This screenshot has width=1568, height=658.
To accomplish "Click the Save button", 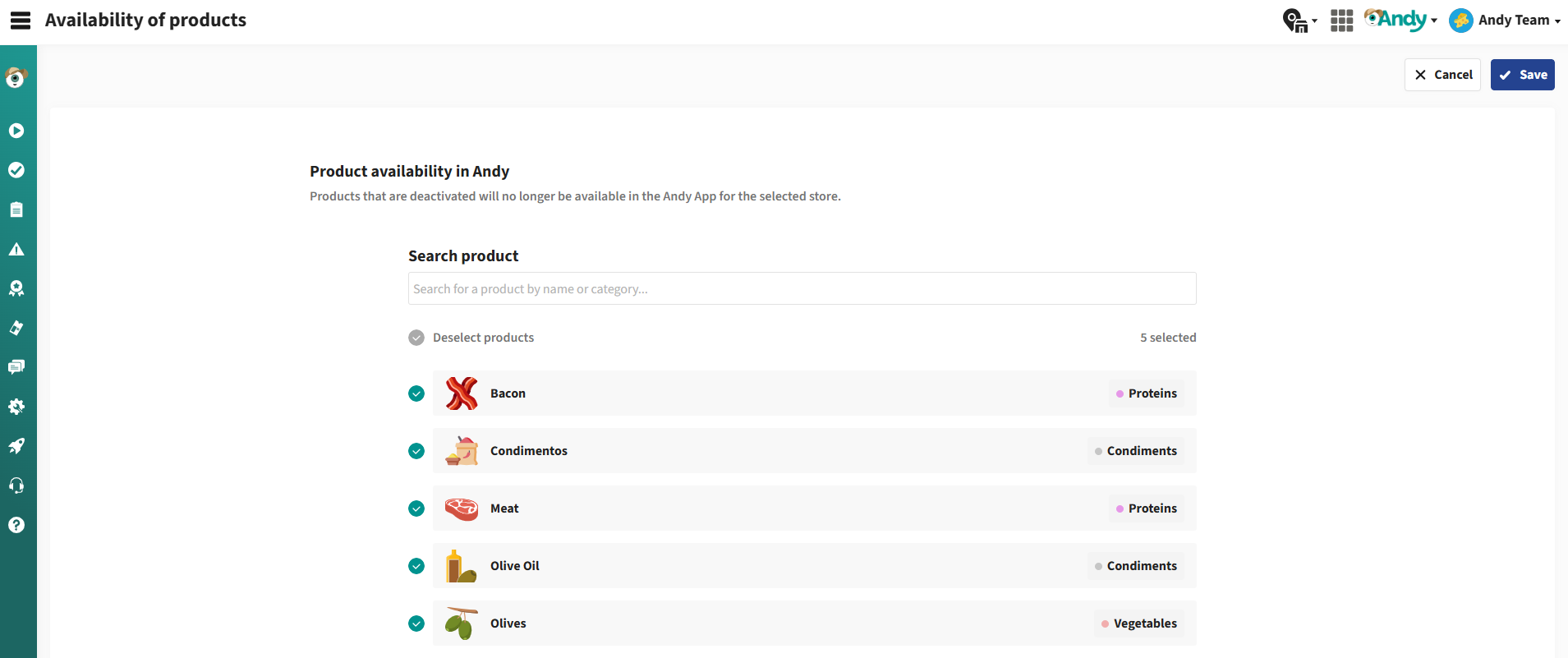I will [x=1522, y=75].
